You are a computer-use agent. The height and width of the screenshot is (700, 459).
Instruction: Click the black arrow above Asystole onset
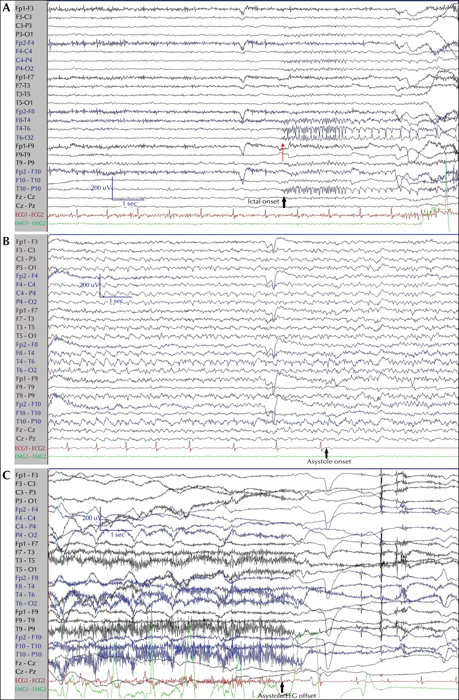[326, 453]
